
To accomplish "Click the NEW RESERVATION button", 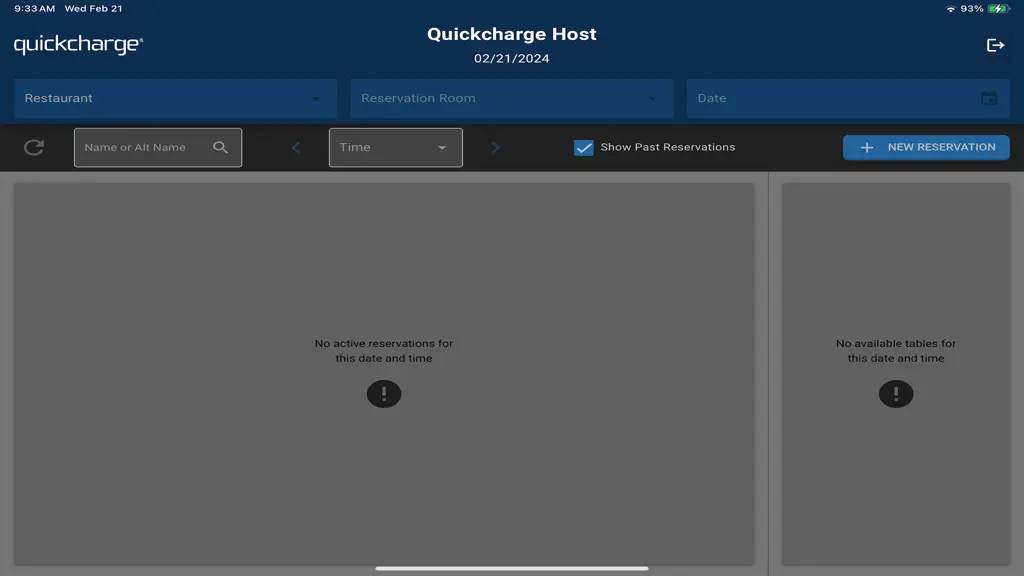I will tap(926, 148).
